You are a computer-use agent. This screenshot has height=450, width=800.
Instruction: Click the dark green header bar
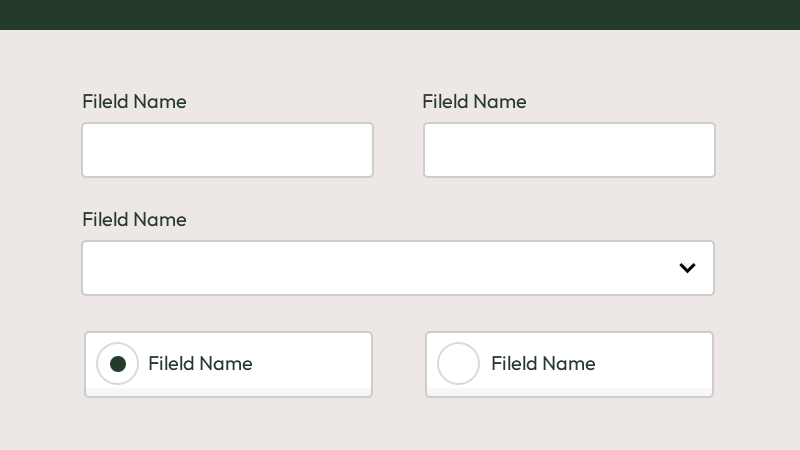400,15
